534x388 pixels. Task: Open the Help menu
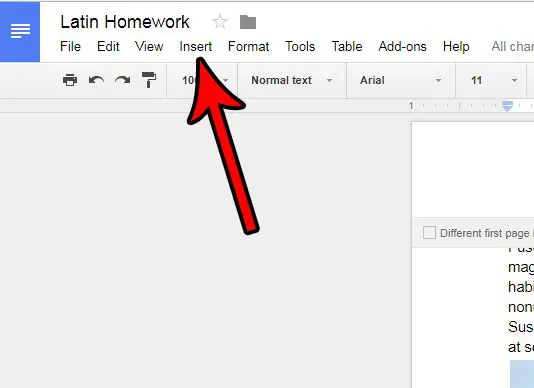(x=456, y=46)
